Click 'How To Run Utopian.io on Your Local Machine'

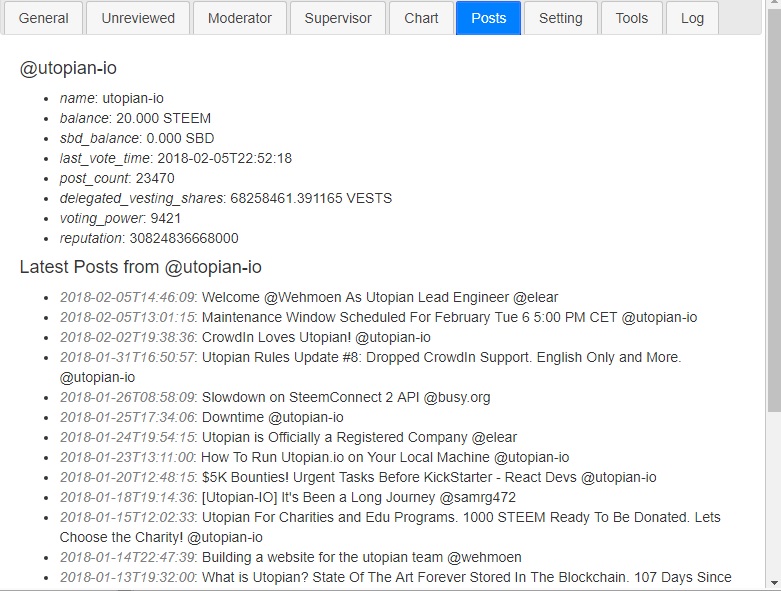pyautogui.click(x=314, y=457)
